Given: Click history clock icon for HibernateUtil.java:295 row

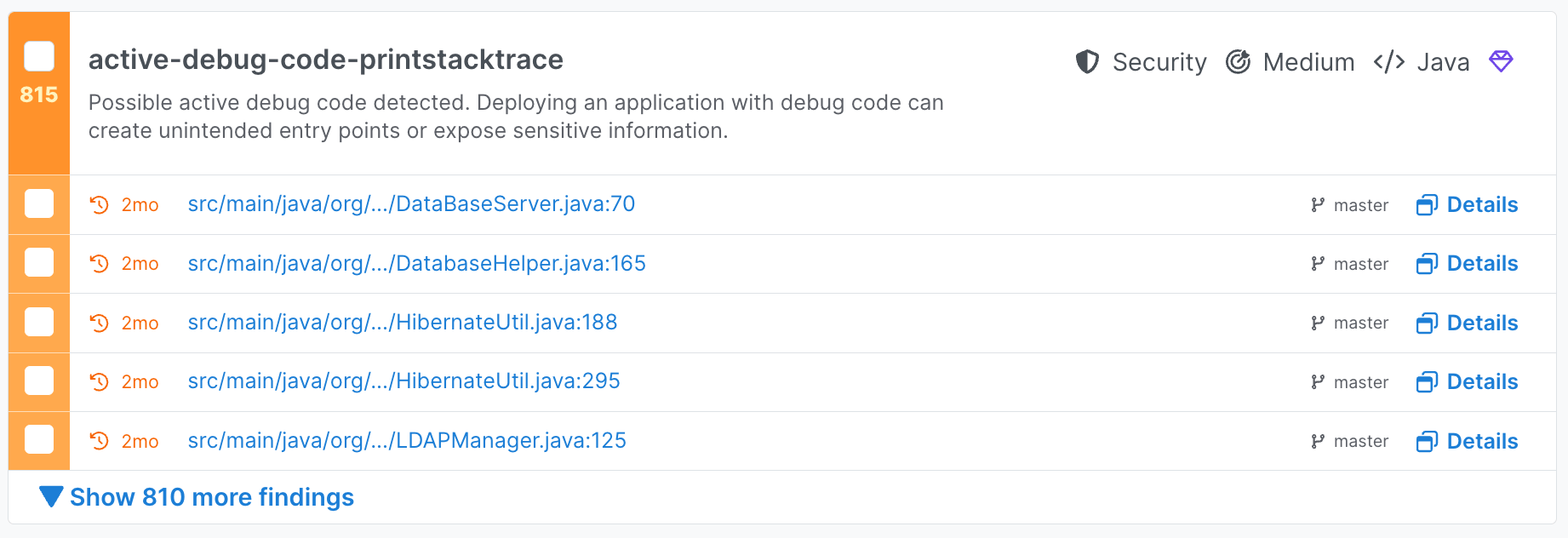Looking at the screenshot, I should [100, 382].
